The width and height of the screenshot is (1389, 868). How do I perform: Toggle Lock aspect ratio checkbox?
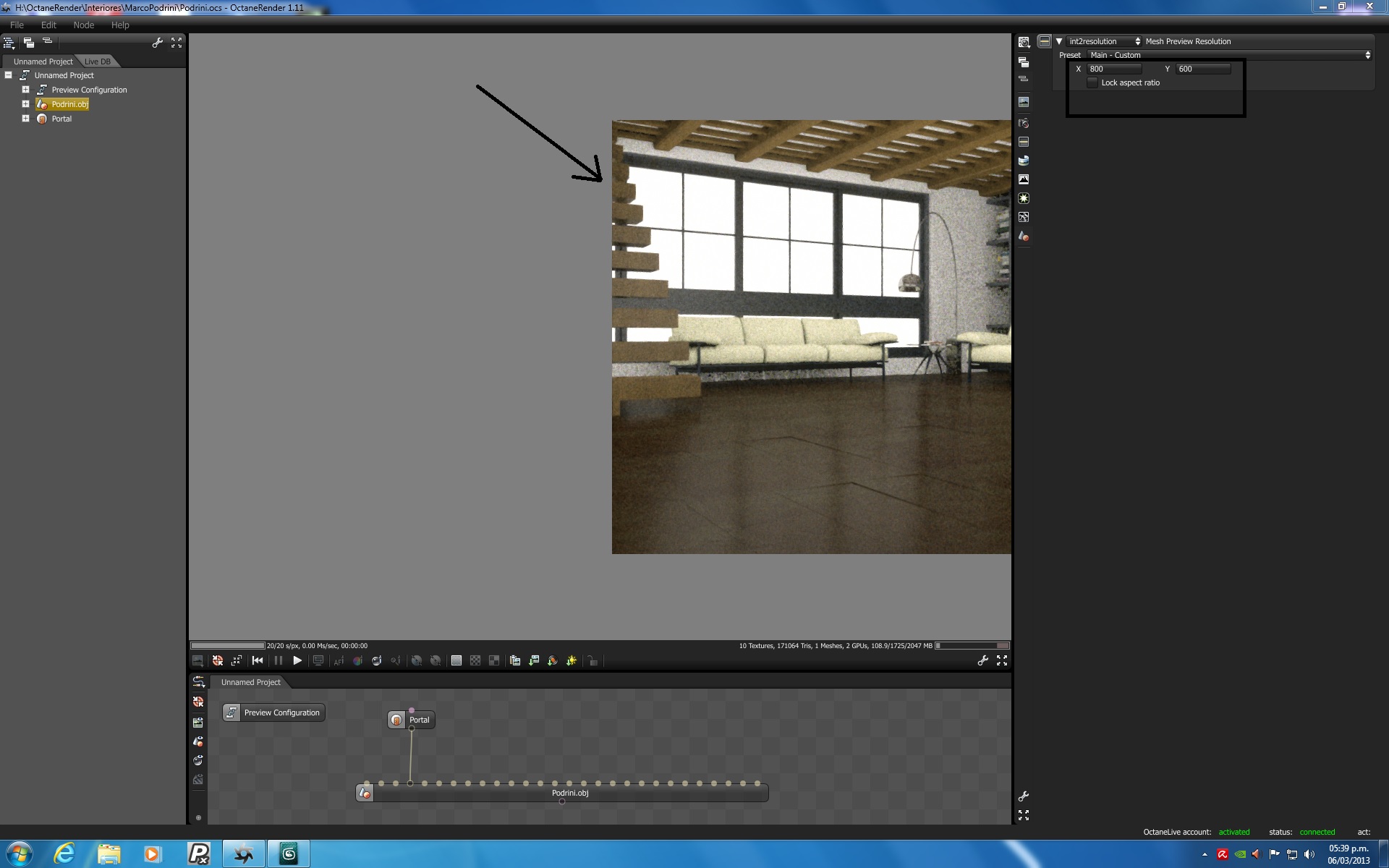click(1092, 83)
